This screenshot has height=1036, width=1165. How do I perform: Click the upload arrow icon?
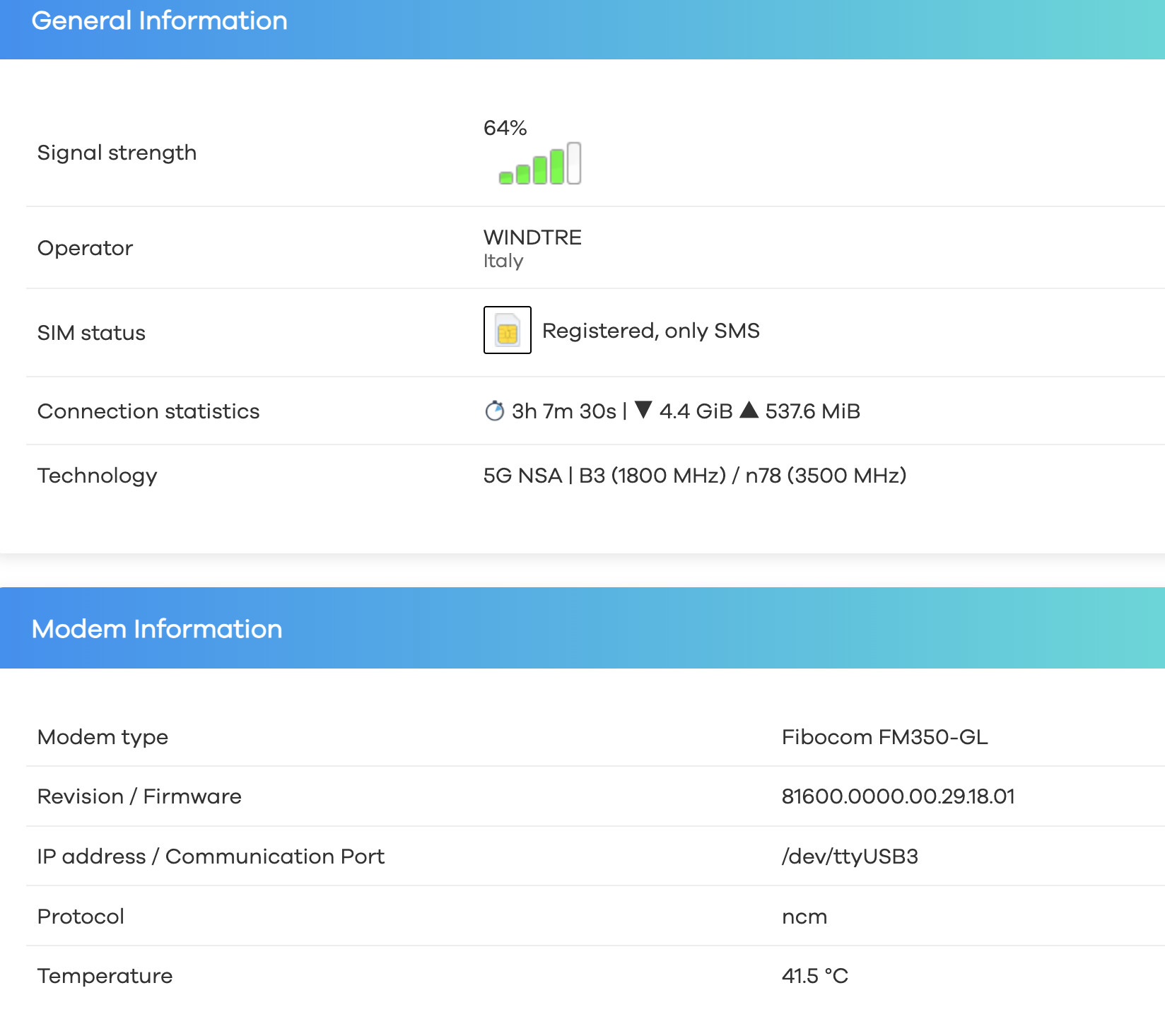(x=749, y=410)
